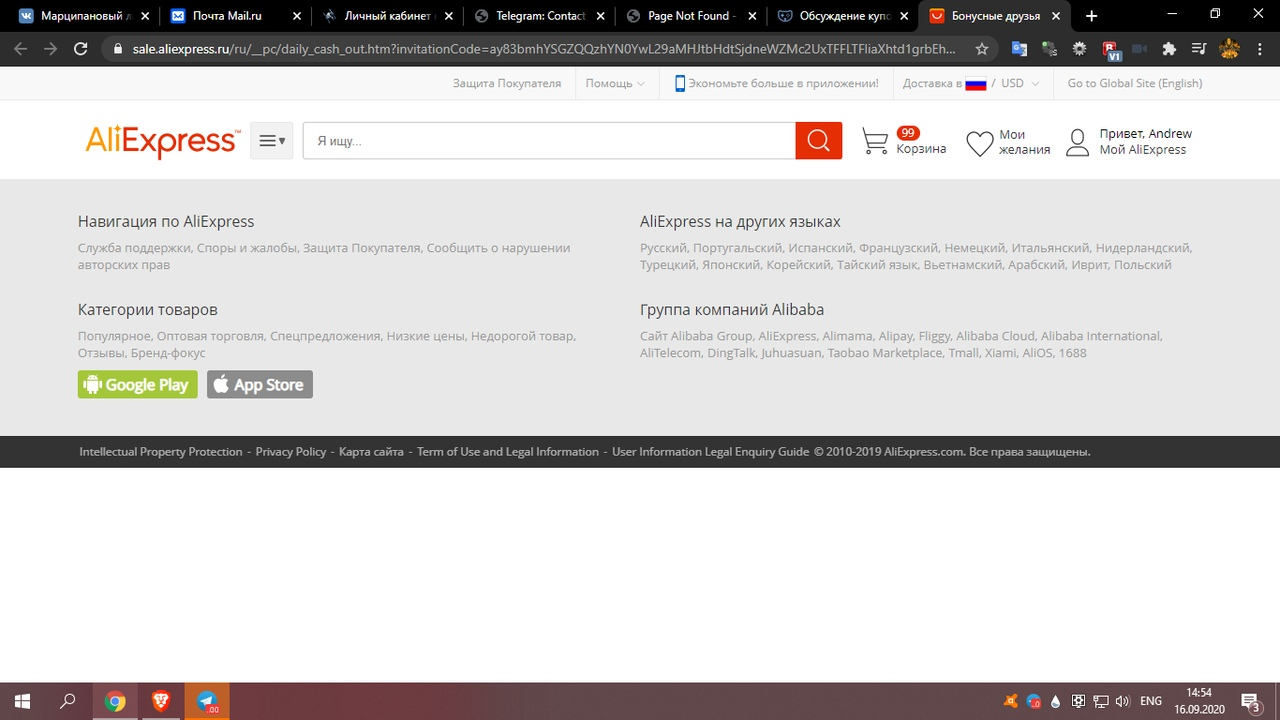The image size is (1280, 720).
Task: Open the plain gear extension icon
Action: (1080, 49)
